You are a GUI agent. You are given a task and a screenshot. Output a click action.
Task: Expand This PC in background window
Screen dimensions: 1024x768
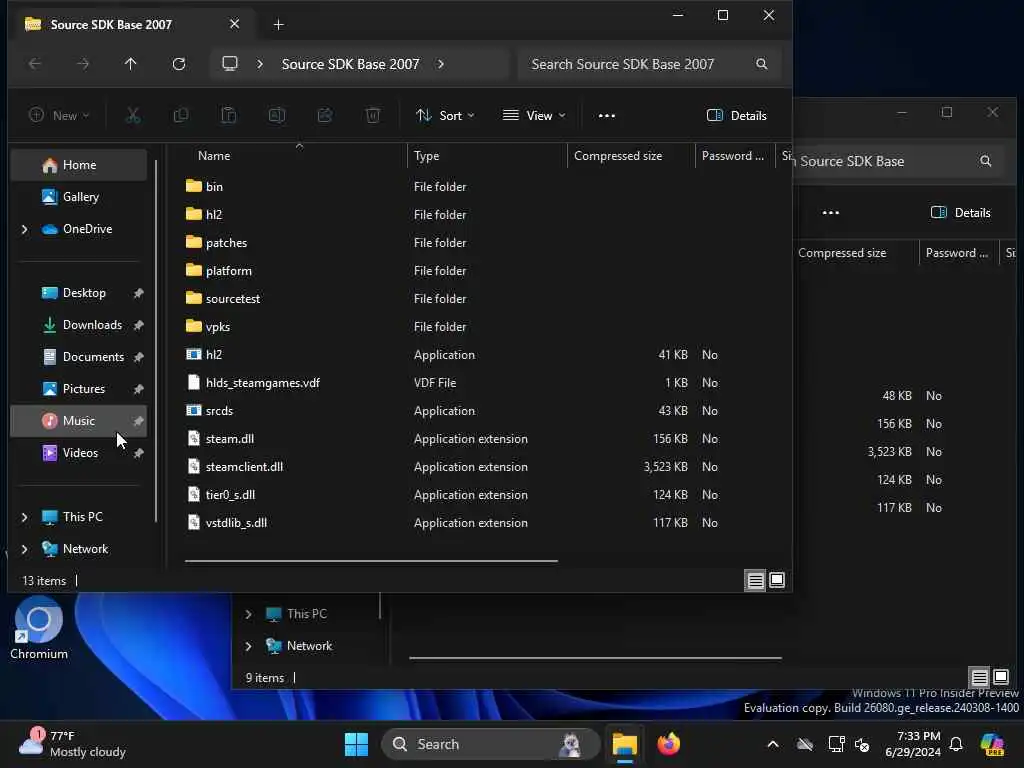[x=249, y=614]
